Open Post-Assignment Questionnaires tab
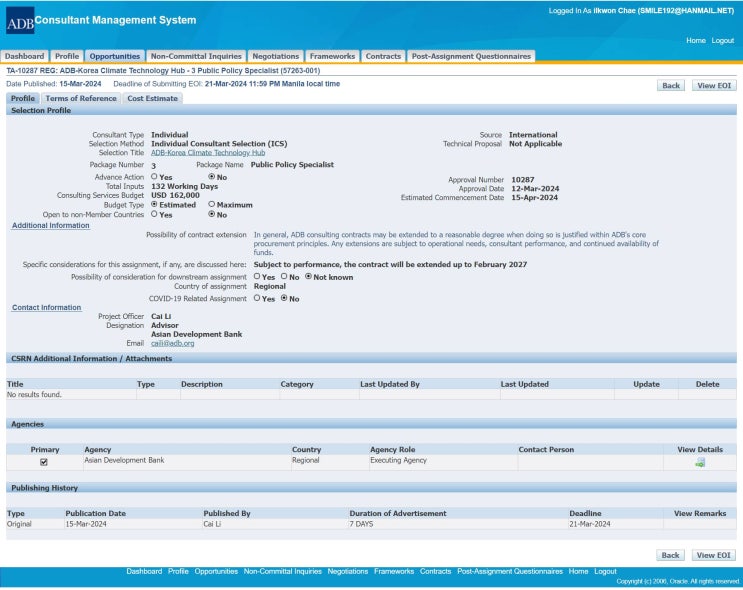 (x=472, y=56)
